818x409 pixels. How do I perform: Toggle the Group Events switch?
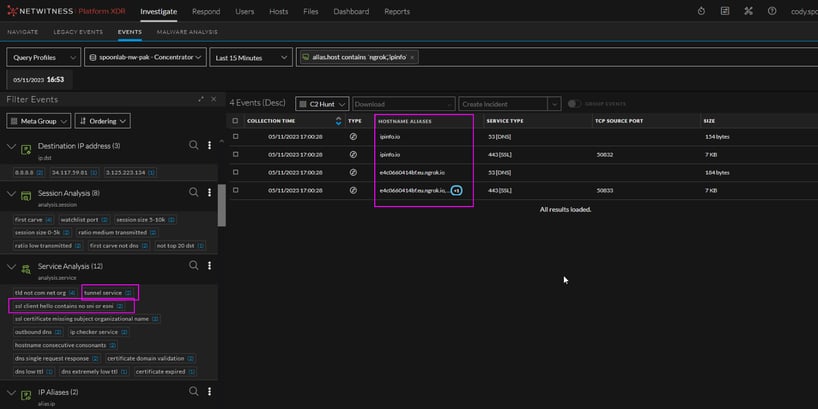coord(574,104)
